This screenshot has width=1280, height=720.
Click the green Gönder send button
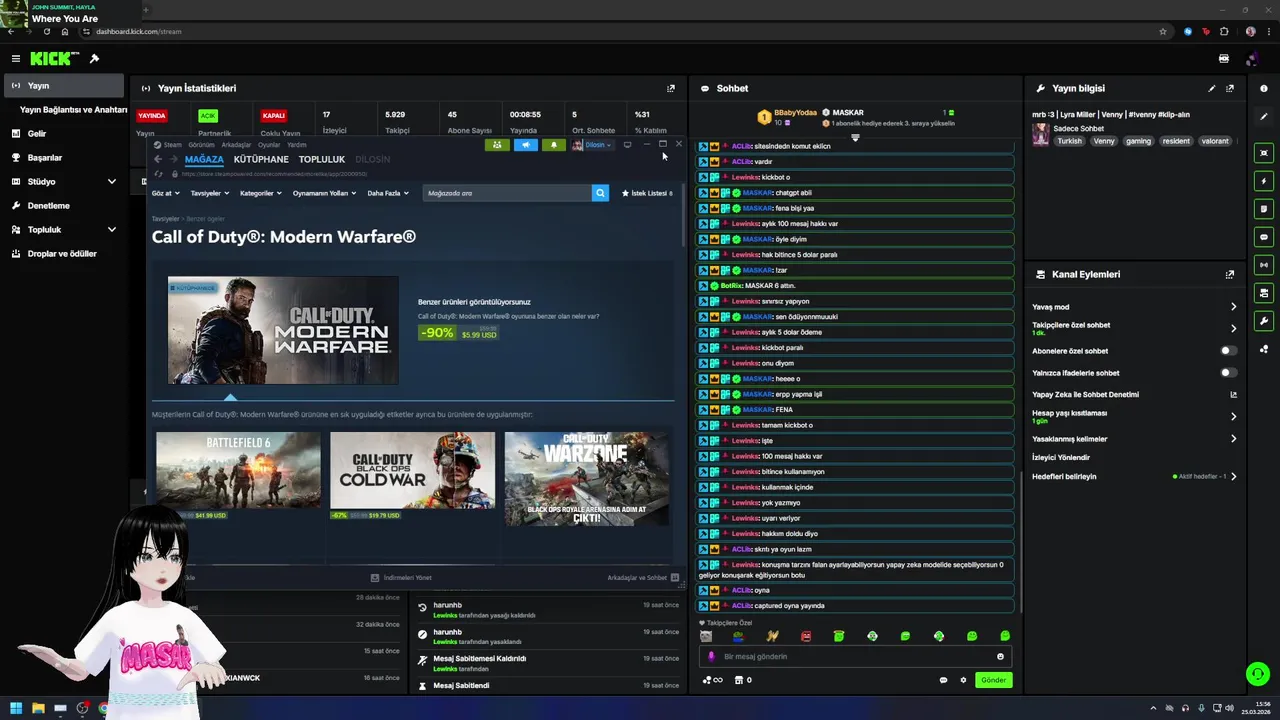click(x=993, y=680)
